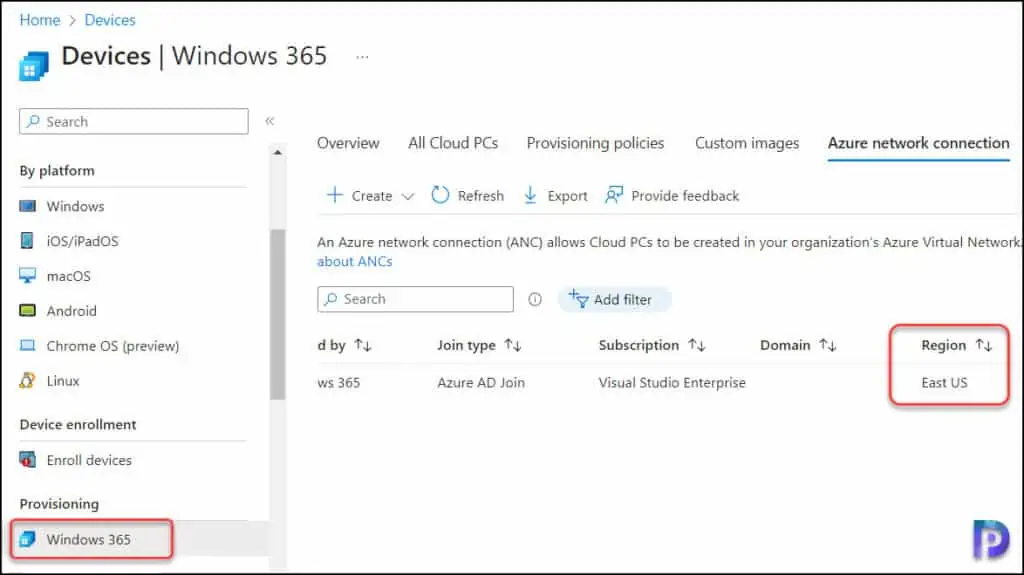Image resolution: width=1024 pixels, height=575 pixels.
Task: Select the Linux penguin icon
Action: click(x=27, y=380)
